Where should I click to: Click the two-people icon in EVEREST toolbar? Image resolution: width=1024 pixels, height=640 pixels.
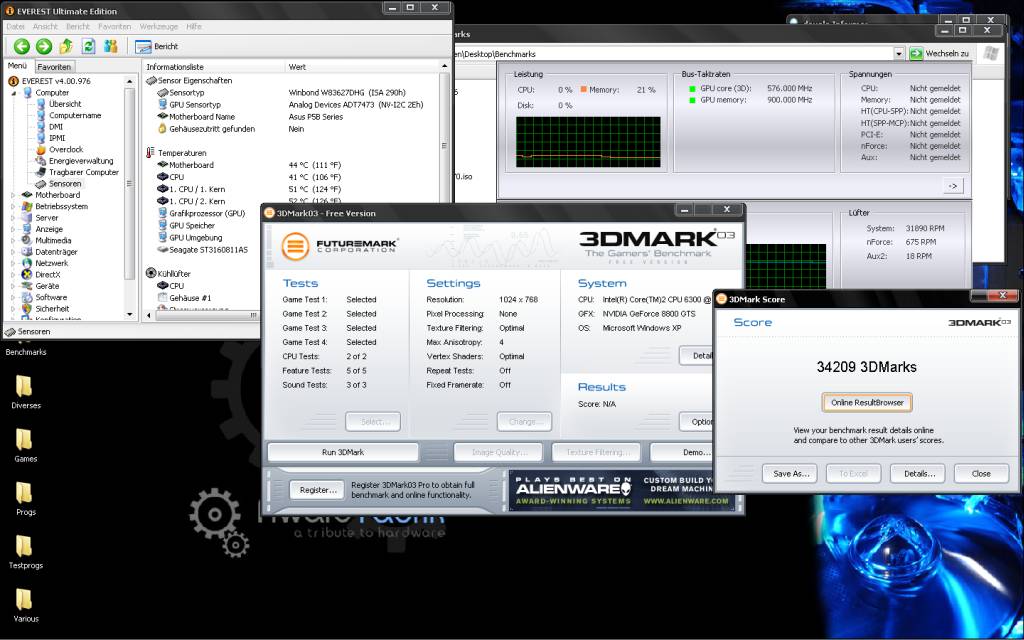tap(110, 46)
